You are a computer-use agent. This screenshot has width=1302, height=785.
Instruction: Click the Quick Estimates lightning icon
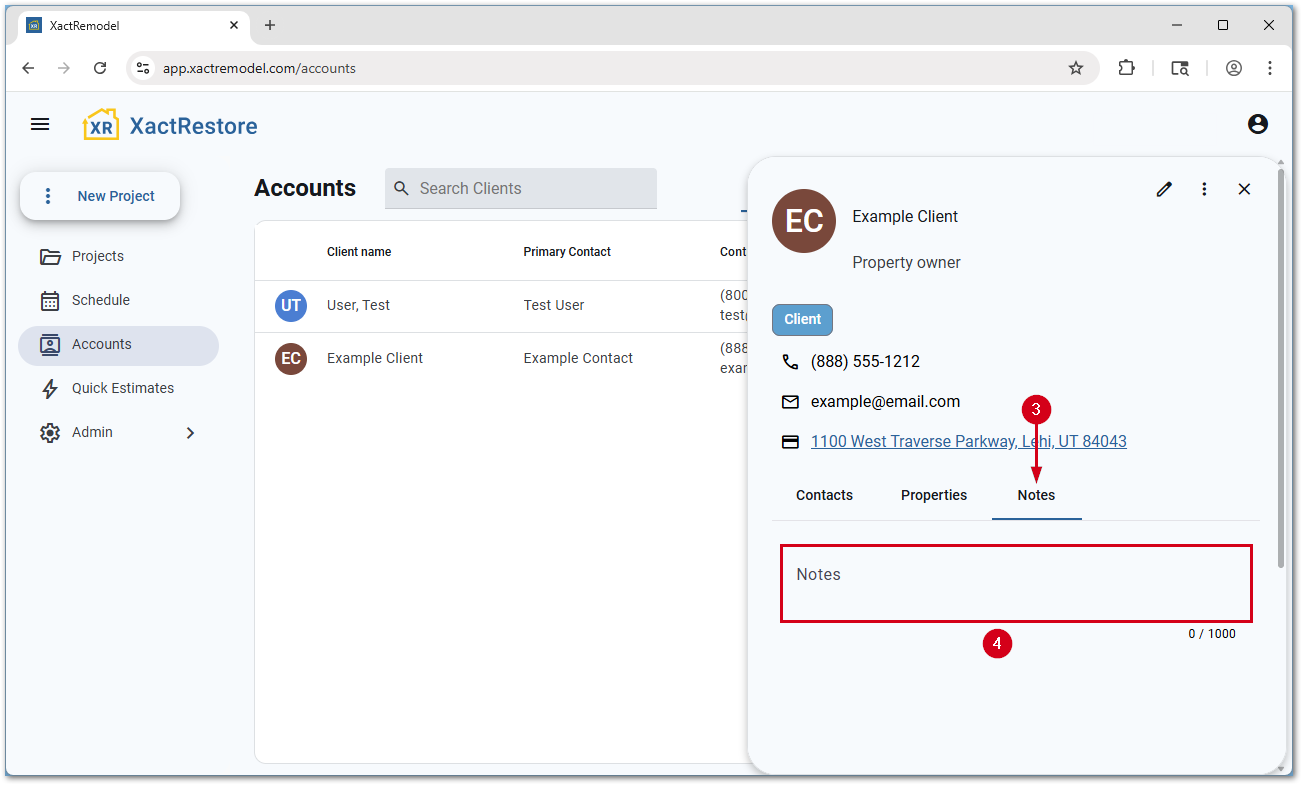pyautogui.click(x=50, y=389)
